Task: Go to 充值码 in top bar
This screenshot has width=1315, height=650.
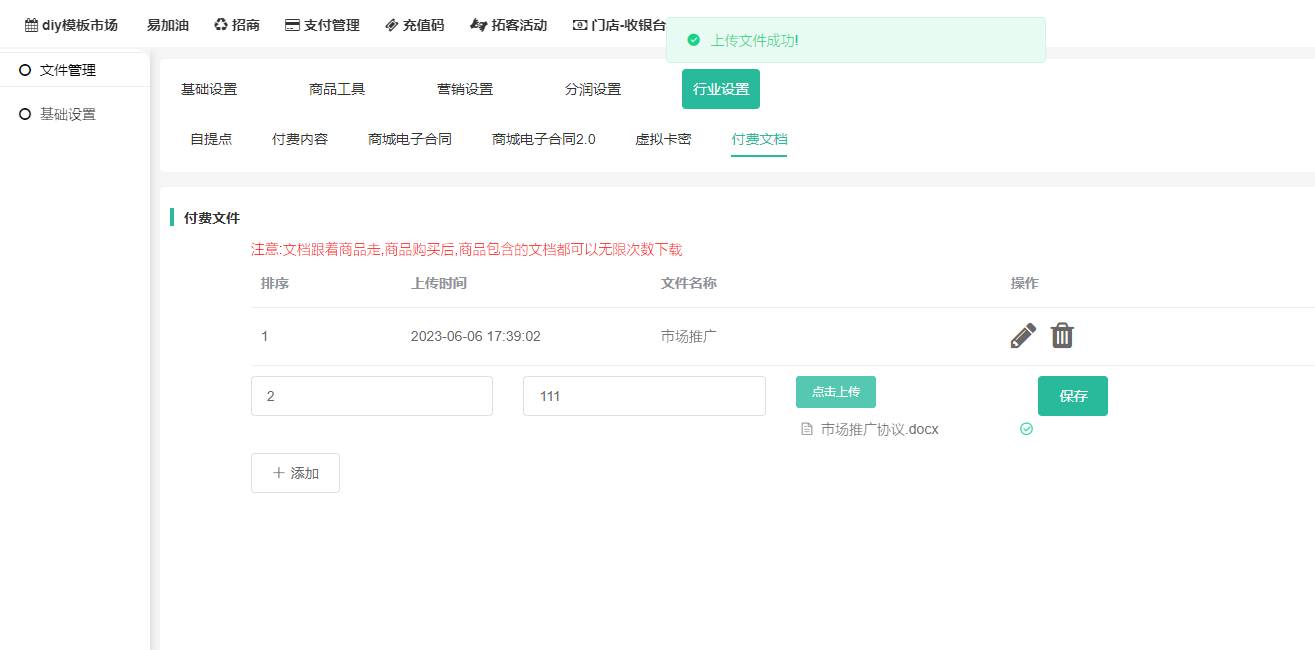Action: coord(414,25)
